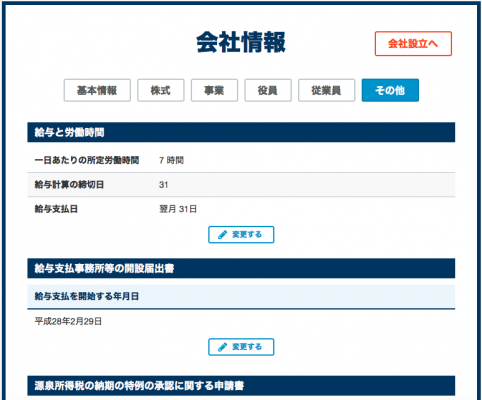Viewport: 482px width, 400px height.
Task: Click the 源泉所得税の納期の特例 section header
Action: (241, 386)
